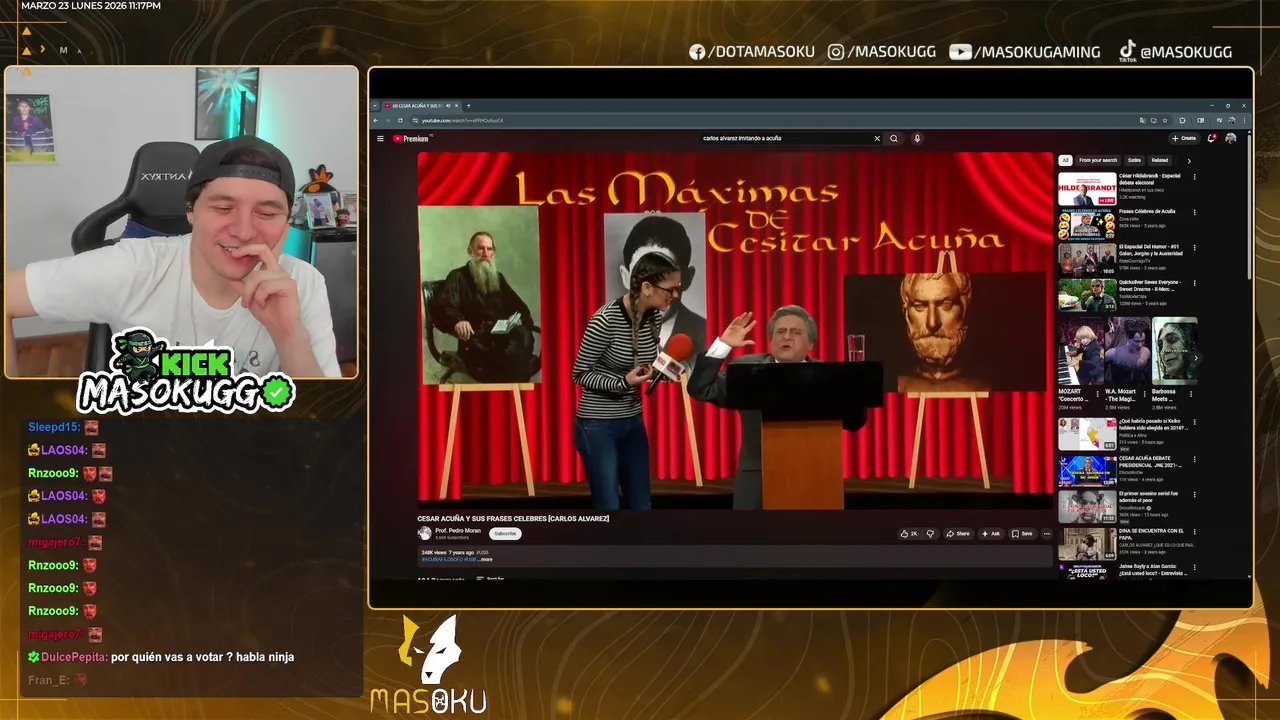
Task: Open the browser extensions puzzle icon
Action: (1183, 120)
